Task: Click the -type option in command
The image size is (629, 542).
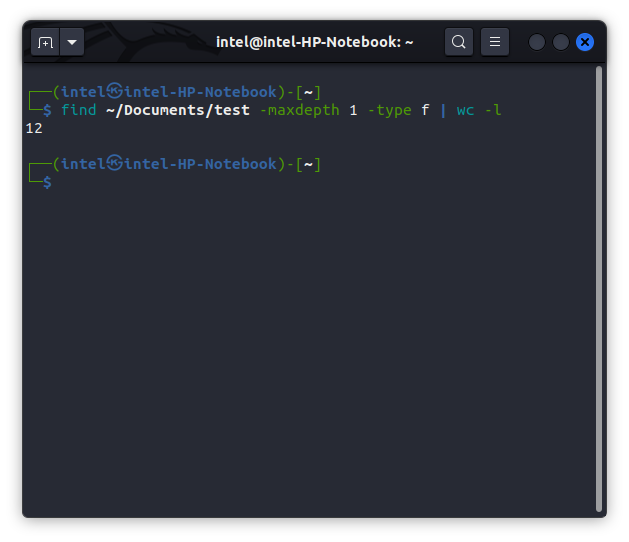Action: pos(389,110)
